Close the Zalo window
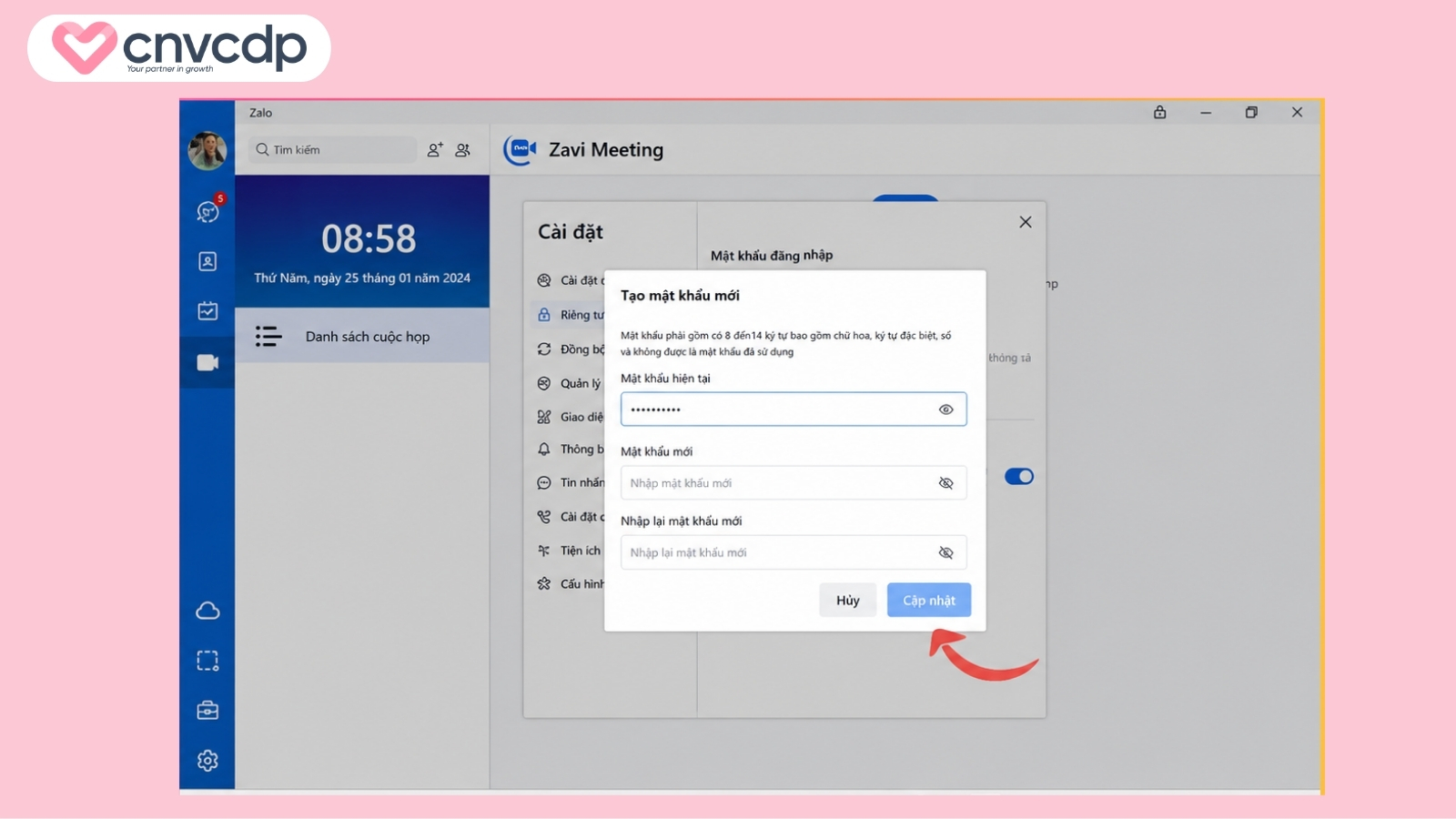The width and height of the screenshot is (1456, 819). (1298, 112)
